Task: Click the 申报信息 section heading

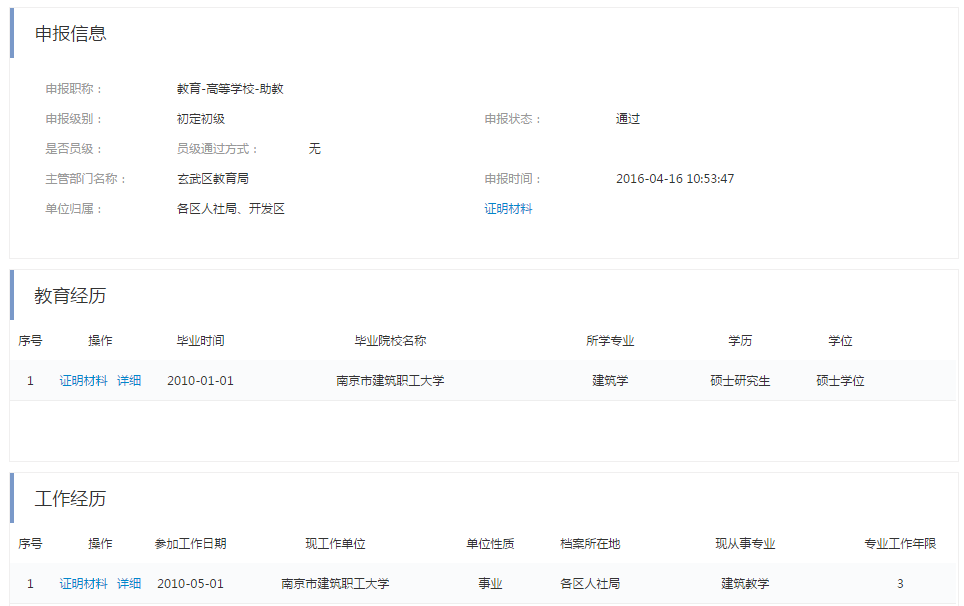Action: (70, 34)
